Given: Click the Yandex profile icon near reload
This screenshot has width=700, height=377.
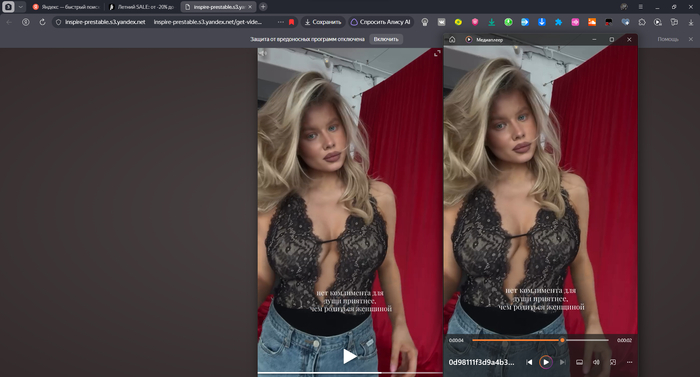Looking at the screenshot, I should [26, 22].
